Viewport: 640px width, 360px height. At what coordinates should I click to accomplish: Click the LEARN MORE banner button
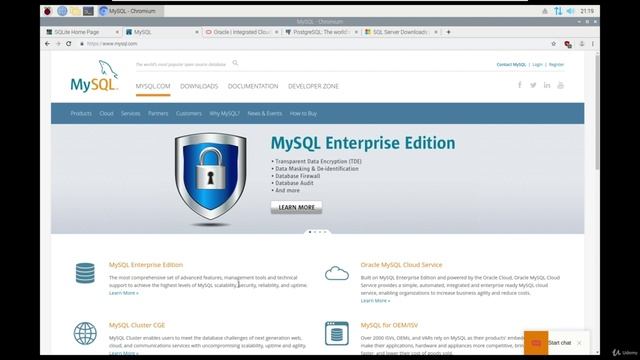click(296, 207)
